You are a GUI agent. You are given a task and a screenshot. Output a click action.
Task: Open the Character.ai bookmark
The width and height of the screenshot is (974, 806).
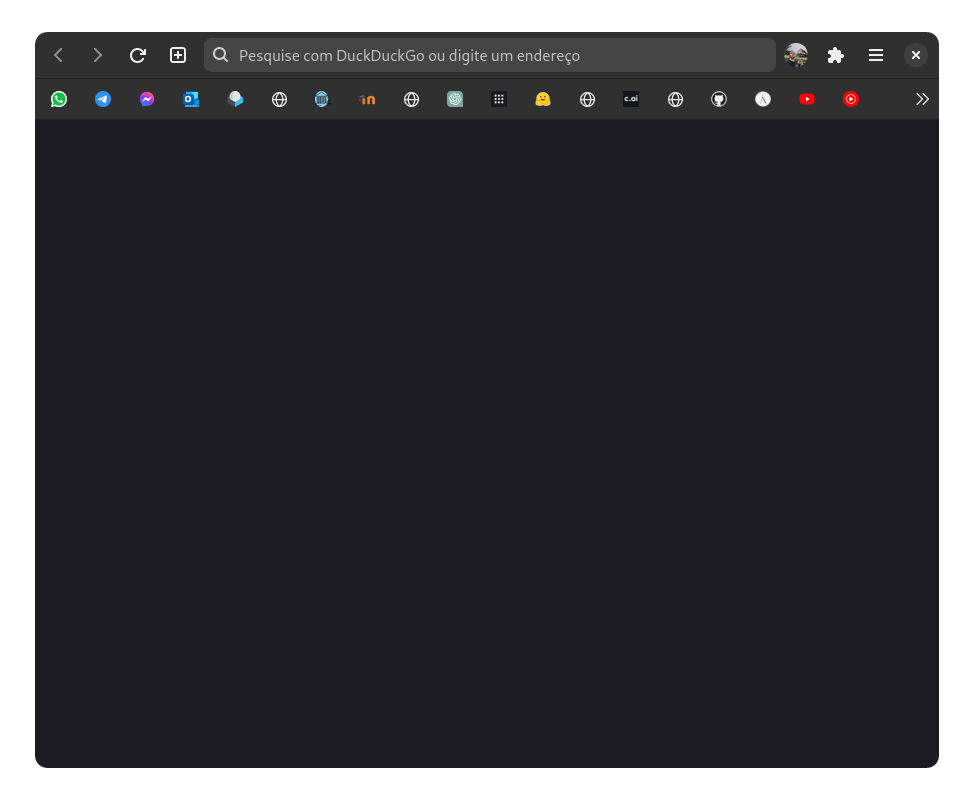click(631, 99)
